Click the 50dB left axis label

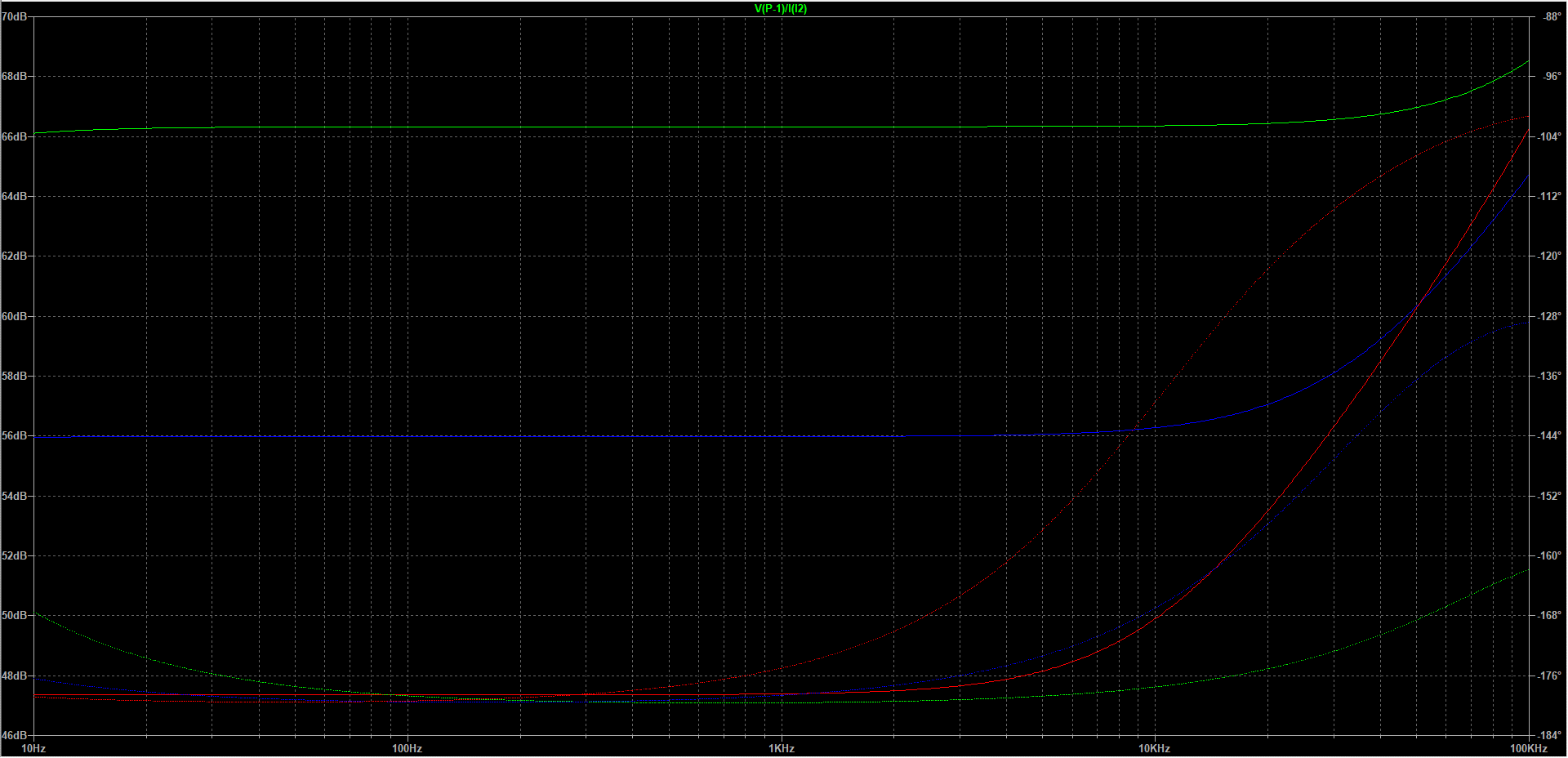pos(14,615)
